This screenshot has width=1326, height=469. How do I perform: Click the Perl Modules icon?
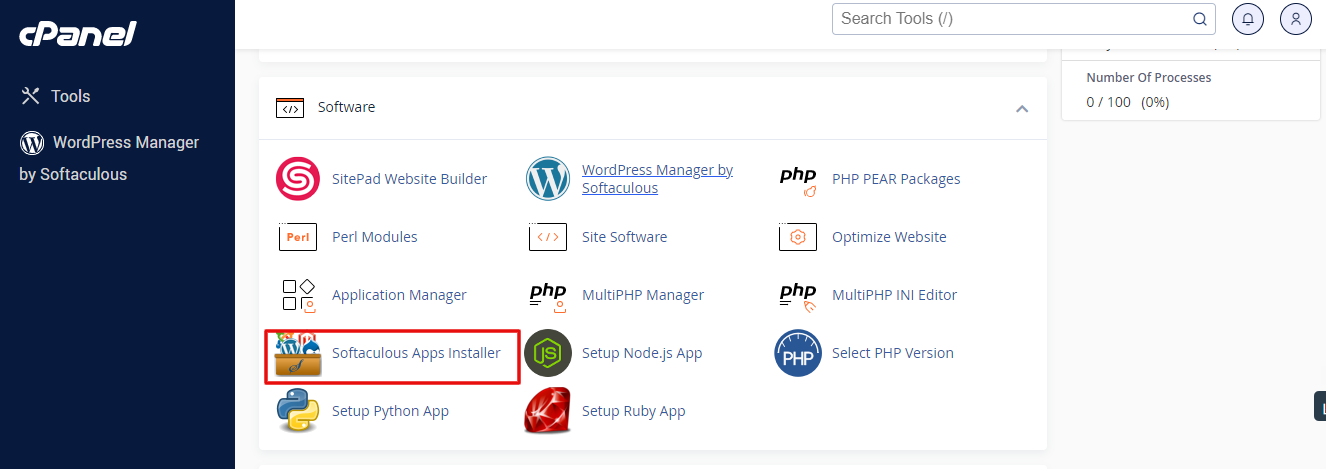tap(297, 237)
